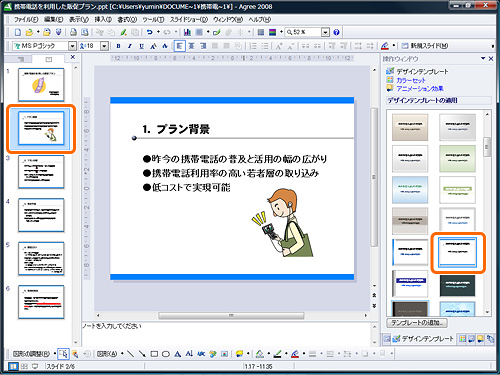The height and width of the screenshot is (375, 500).
Task: Open the blue help question mark
Action: (x=336, y=32)
